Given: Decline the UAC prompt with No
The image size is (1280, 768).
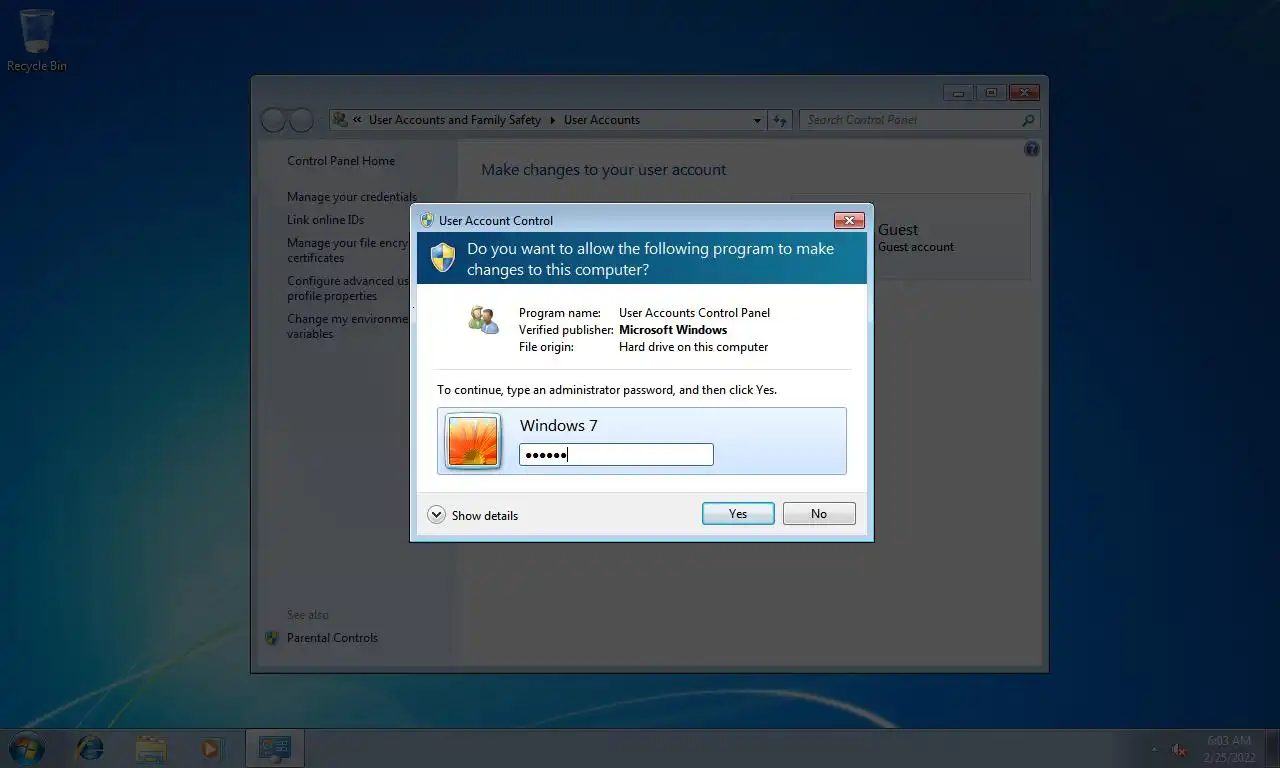Looking at the screenshot, I should (x=819, y=513).
